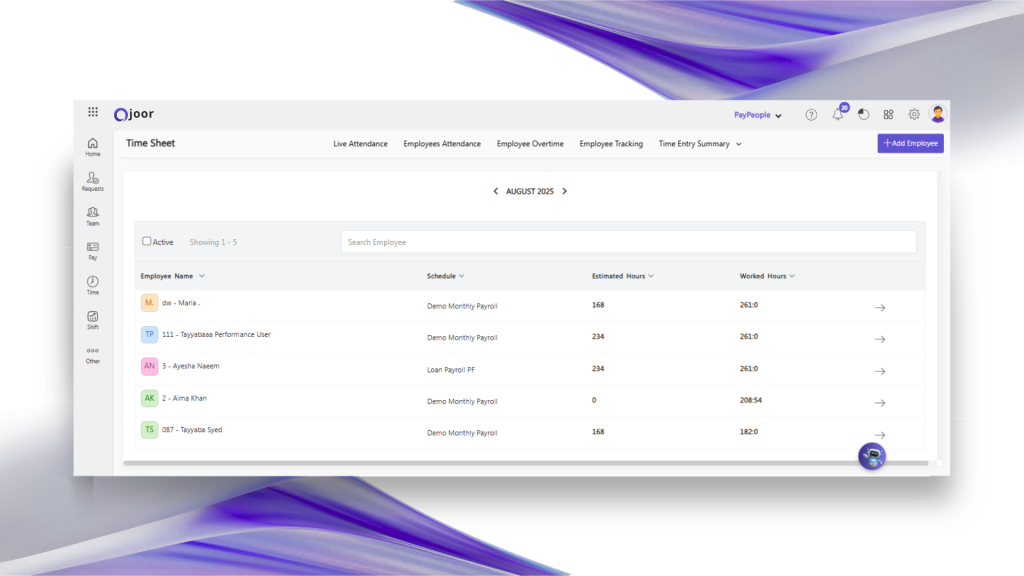
Task: Select the Shift sidebar icon
Action: coord(93,318)
